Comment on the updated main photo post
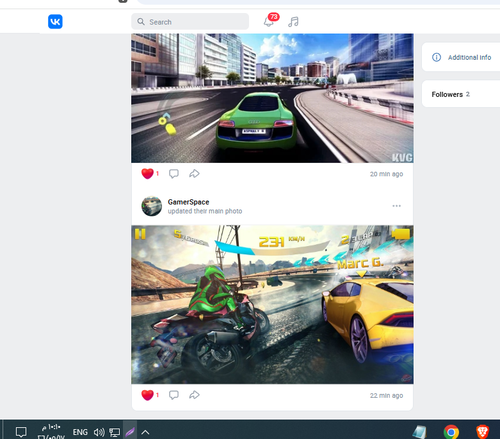This screenshot has width=500, height=439. click(174, 395)
